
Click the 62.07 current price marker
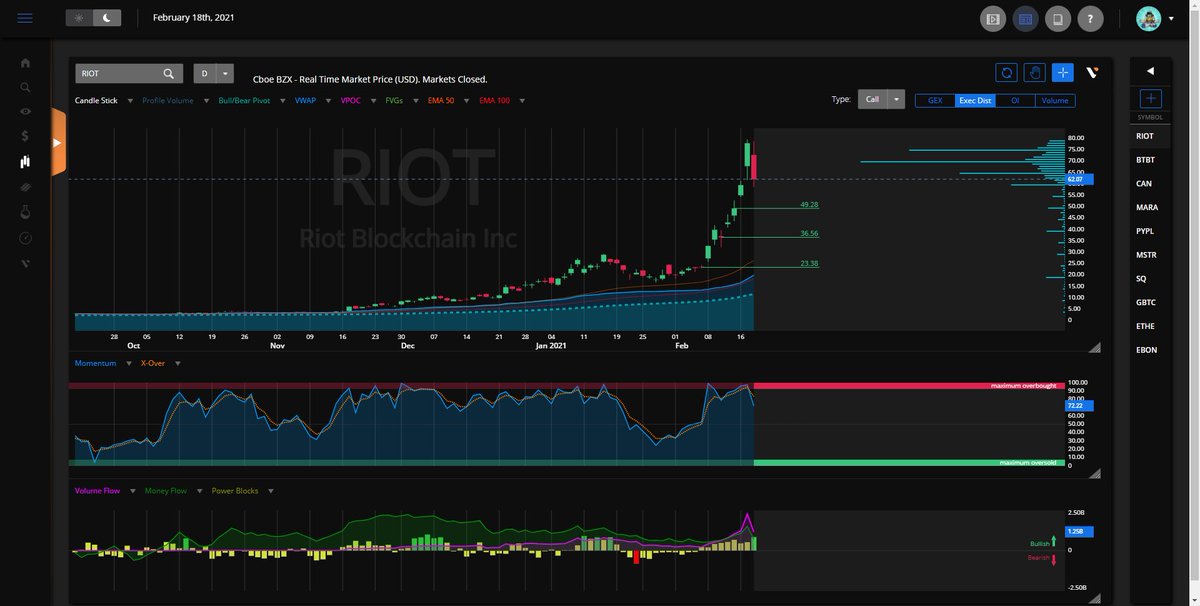tap(1080, 179)
